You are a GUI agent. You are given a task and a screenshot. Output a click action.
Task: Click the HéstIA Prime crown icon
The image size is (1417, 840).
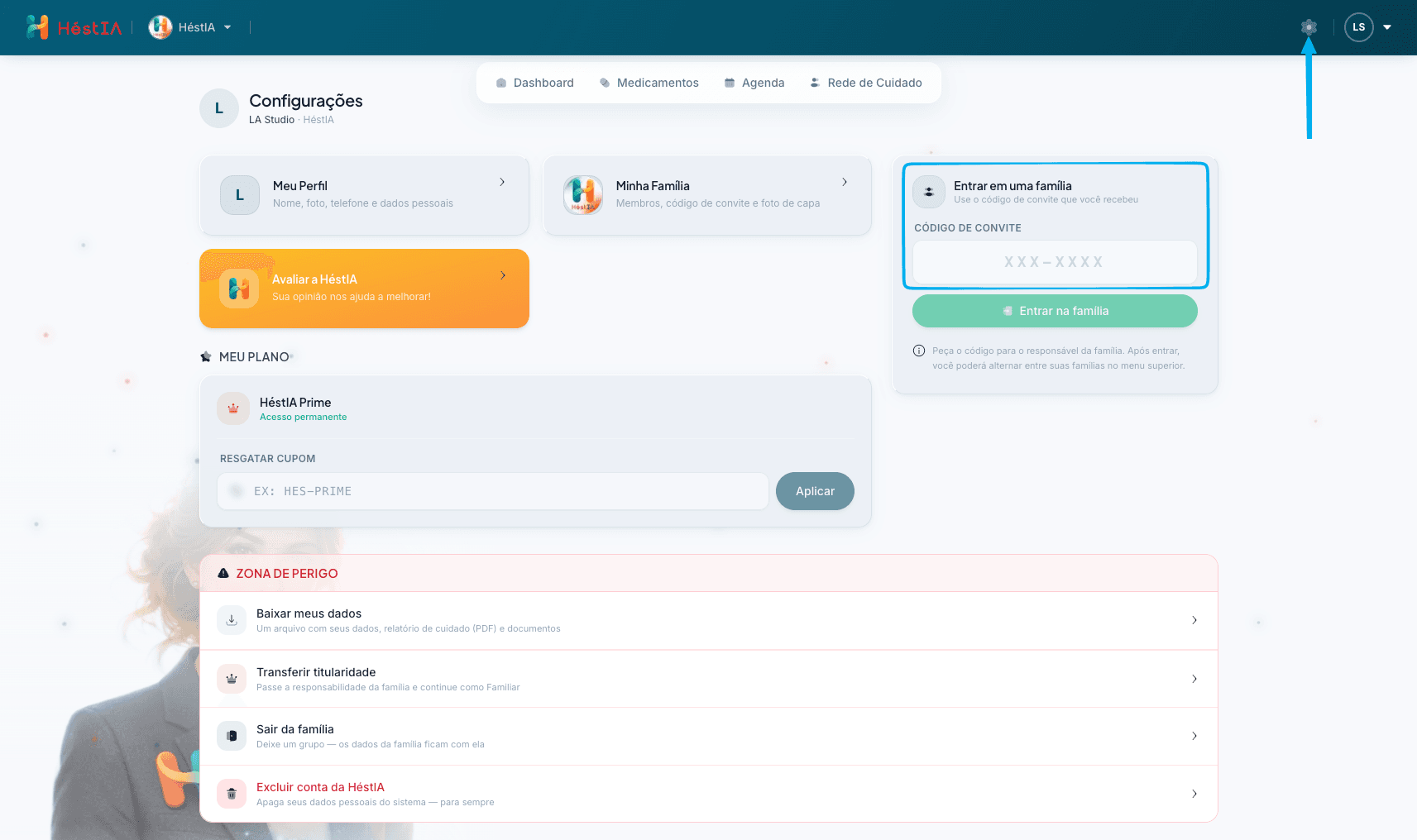(233, 408)
